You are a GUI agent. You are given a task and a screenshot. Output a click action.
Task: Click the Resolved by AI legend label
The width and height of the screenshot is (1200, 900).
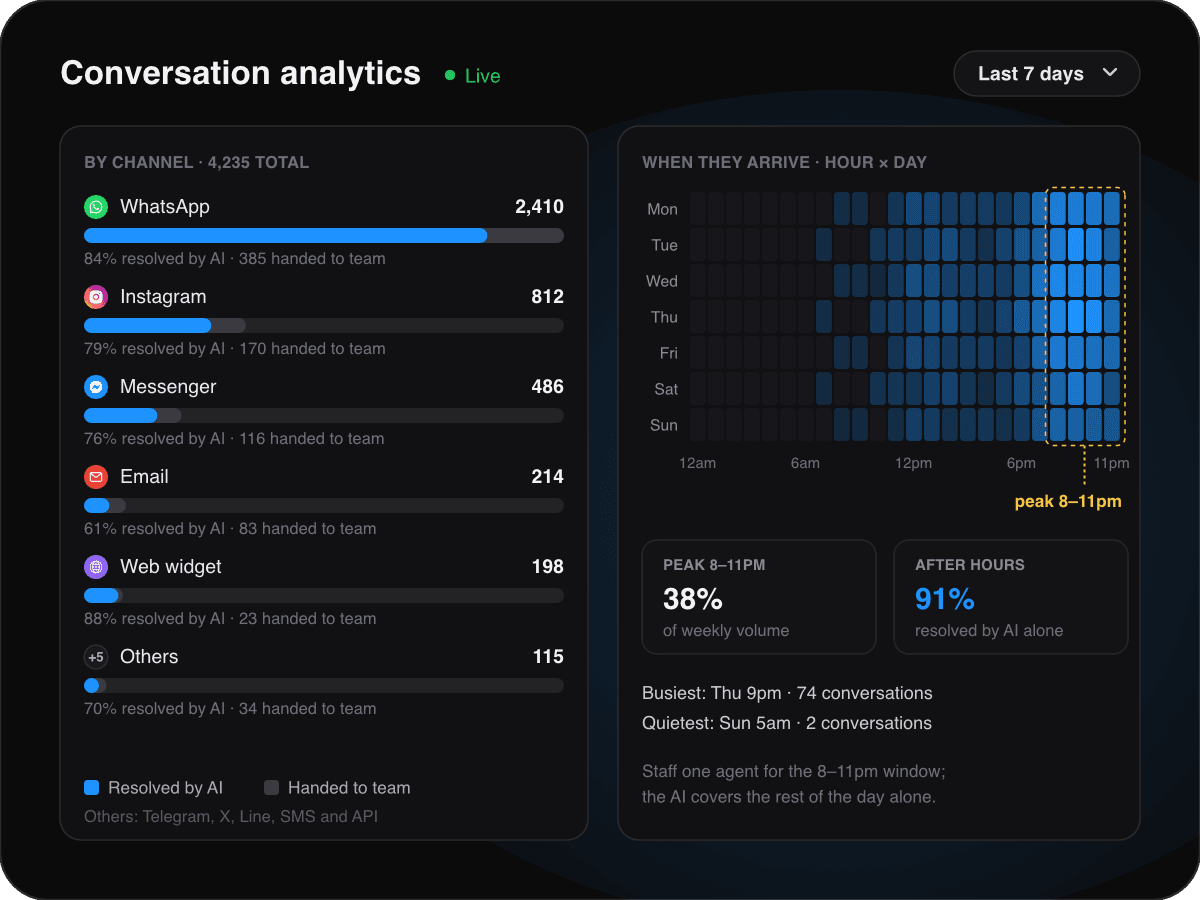165,788
